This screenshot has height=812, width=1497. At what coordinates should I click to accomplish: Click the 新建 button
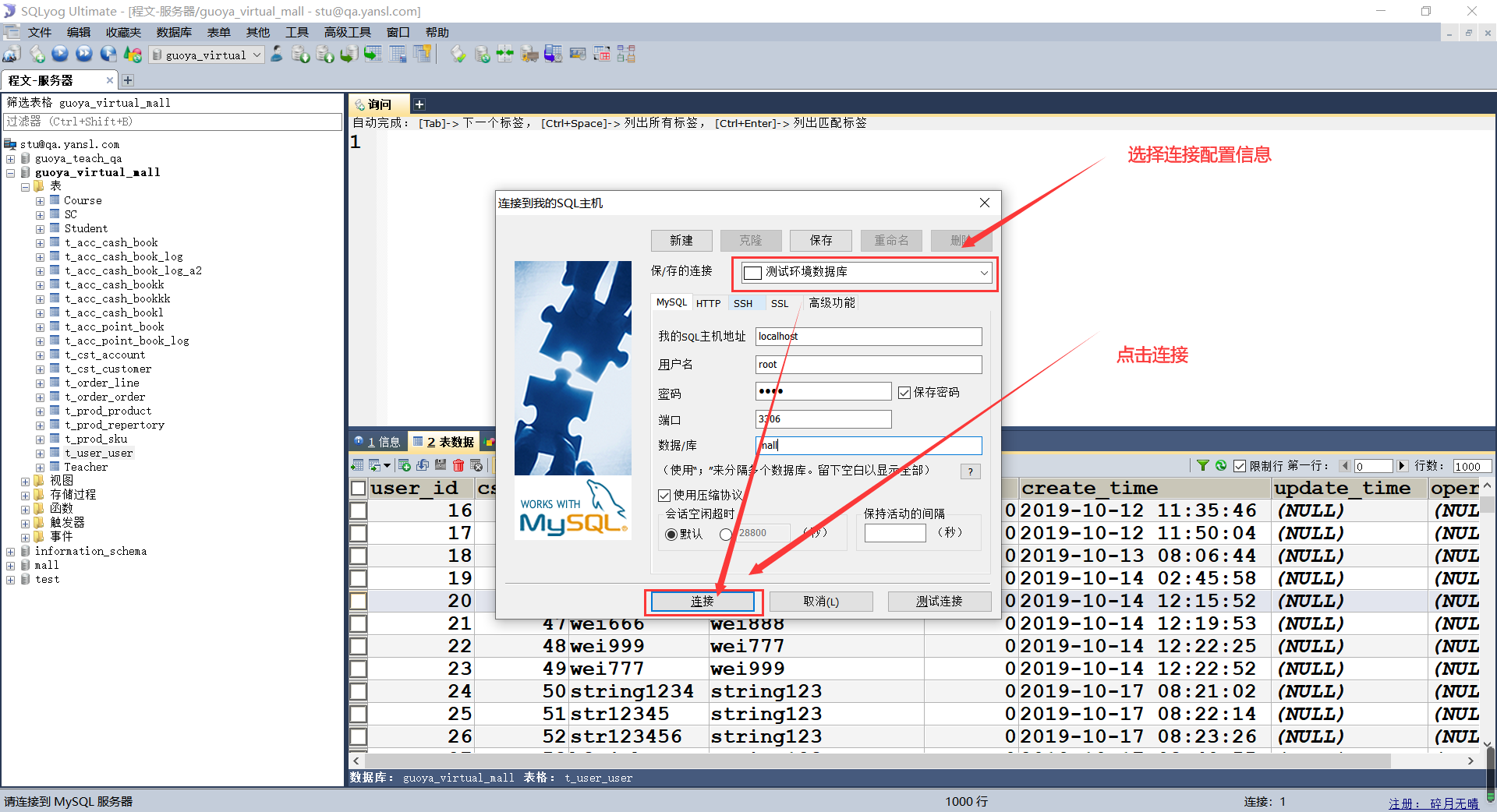(x=681, y=240)
